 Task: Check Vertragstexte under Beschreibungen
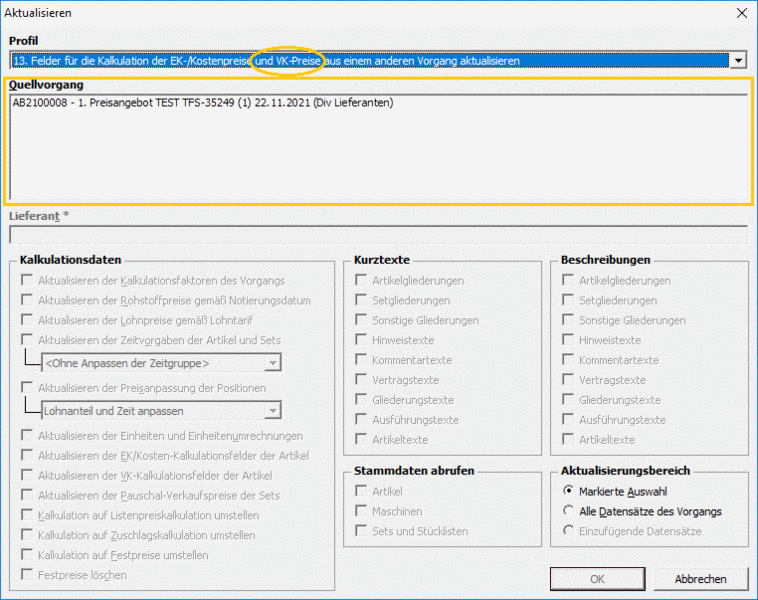tap(568, 380)
